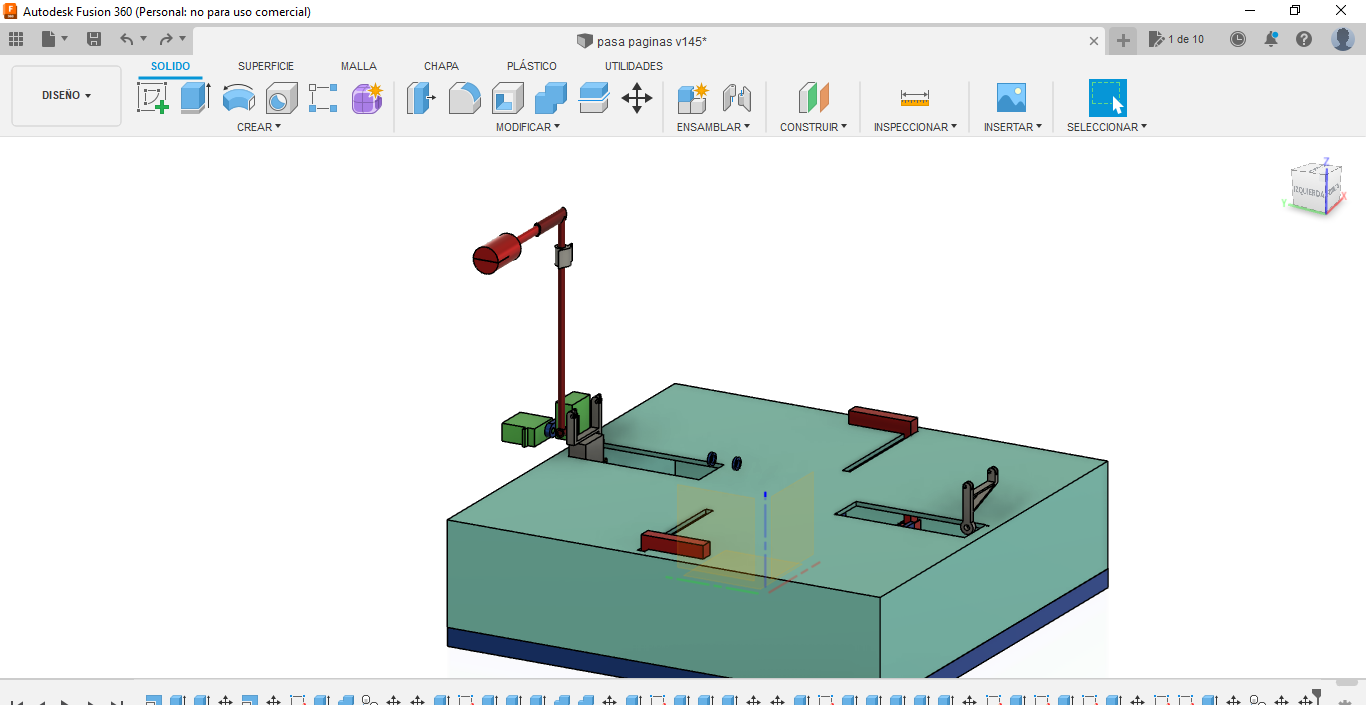Viewport: 1366px width, 705px height.
Task: Click the Joint tool in Ensamblar
Action: 736,98
